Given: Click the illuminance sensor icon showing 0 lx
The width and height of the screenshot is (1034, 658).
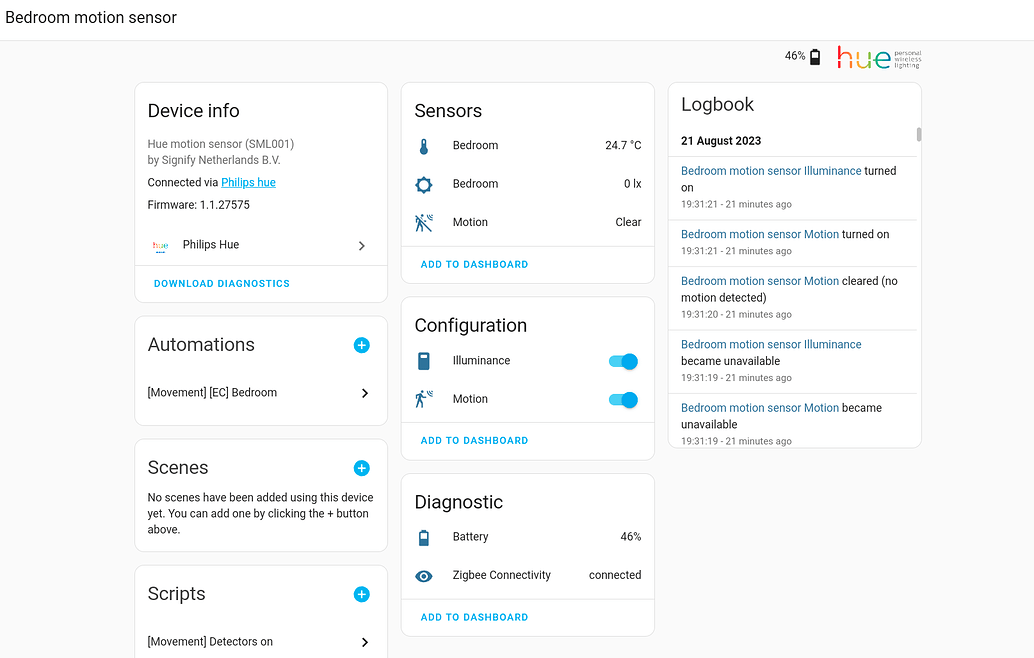Looking at the screenshot, I should click(x=423, y=183).
